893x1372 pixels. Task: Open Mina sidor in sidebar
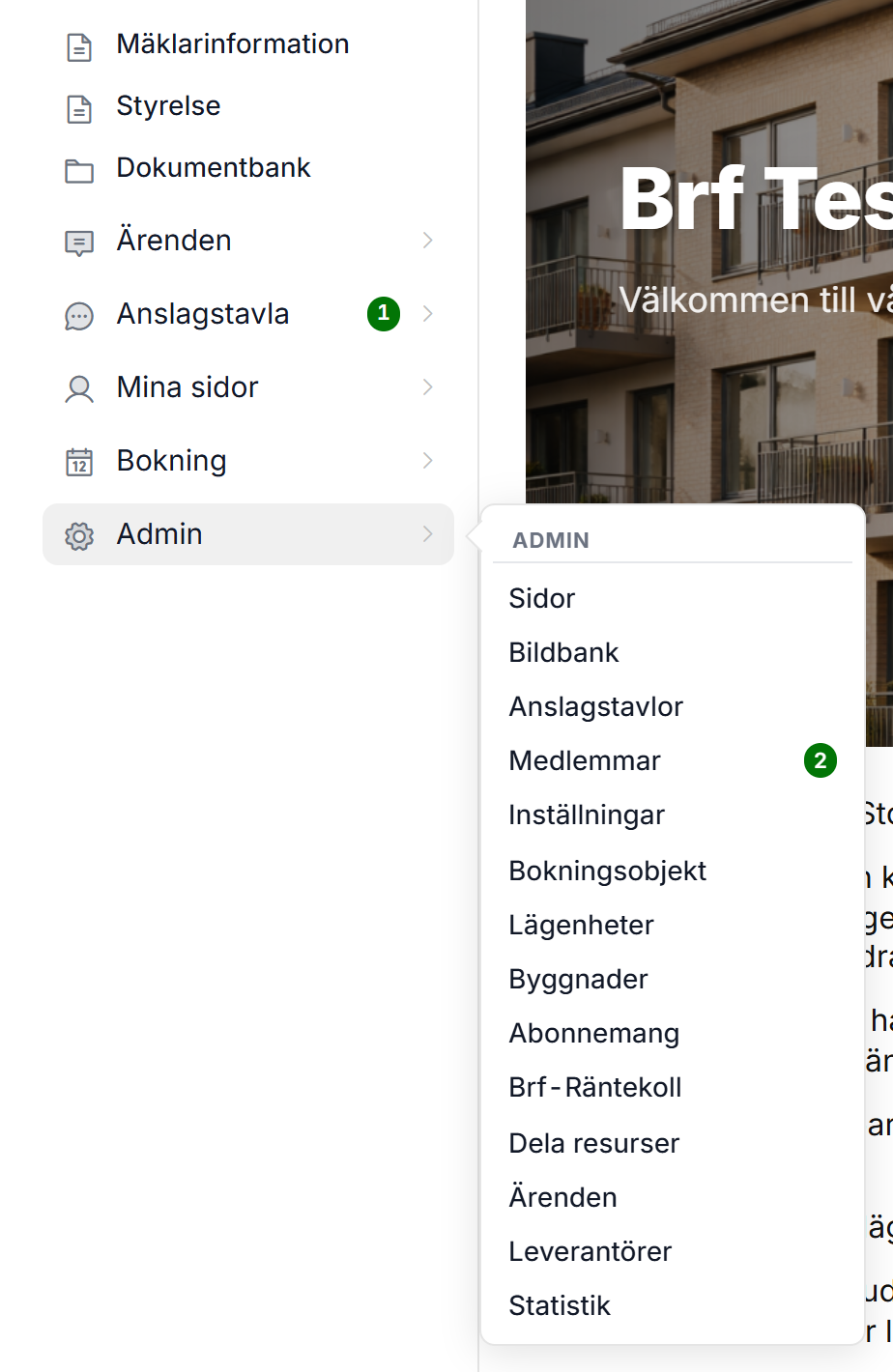point(187,387)
